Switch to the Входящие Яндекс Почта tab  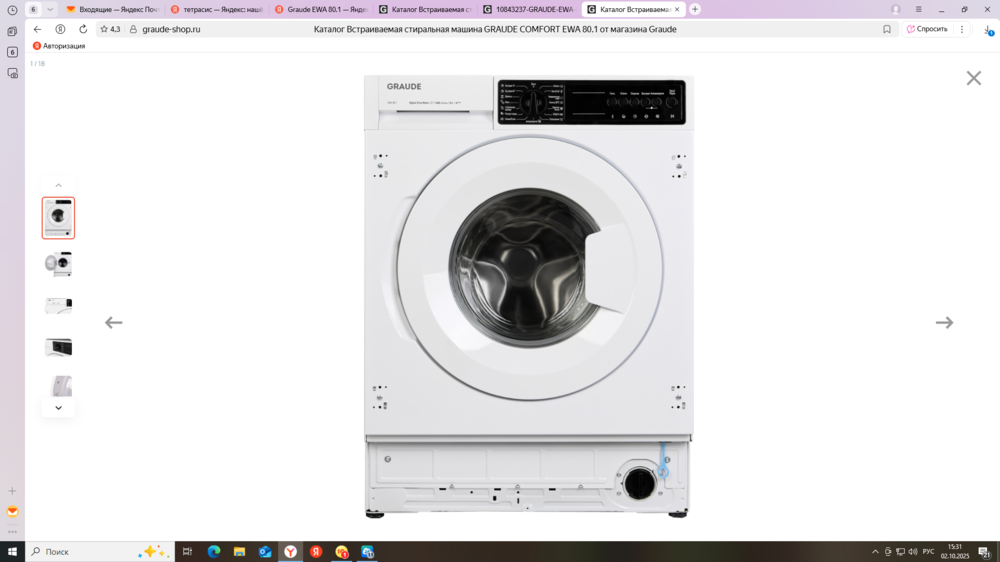112,9
